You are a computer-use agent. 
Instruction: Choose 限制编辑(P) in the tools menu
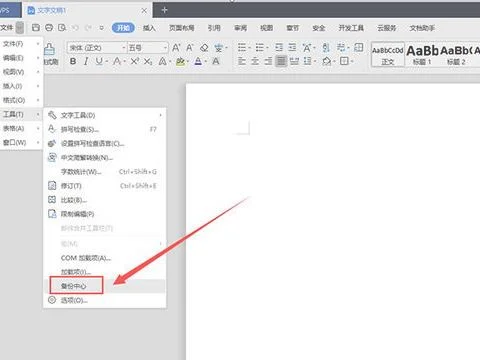105,214
